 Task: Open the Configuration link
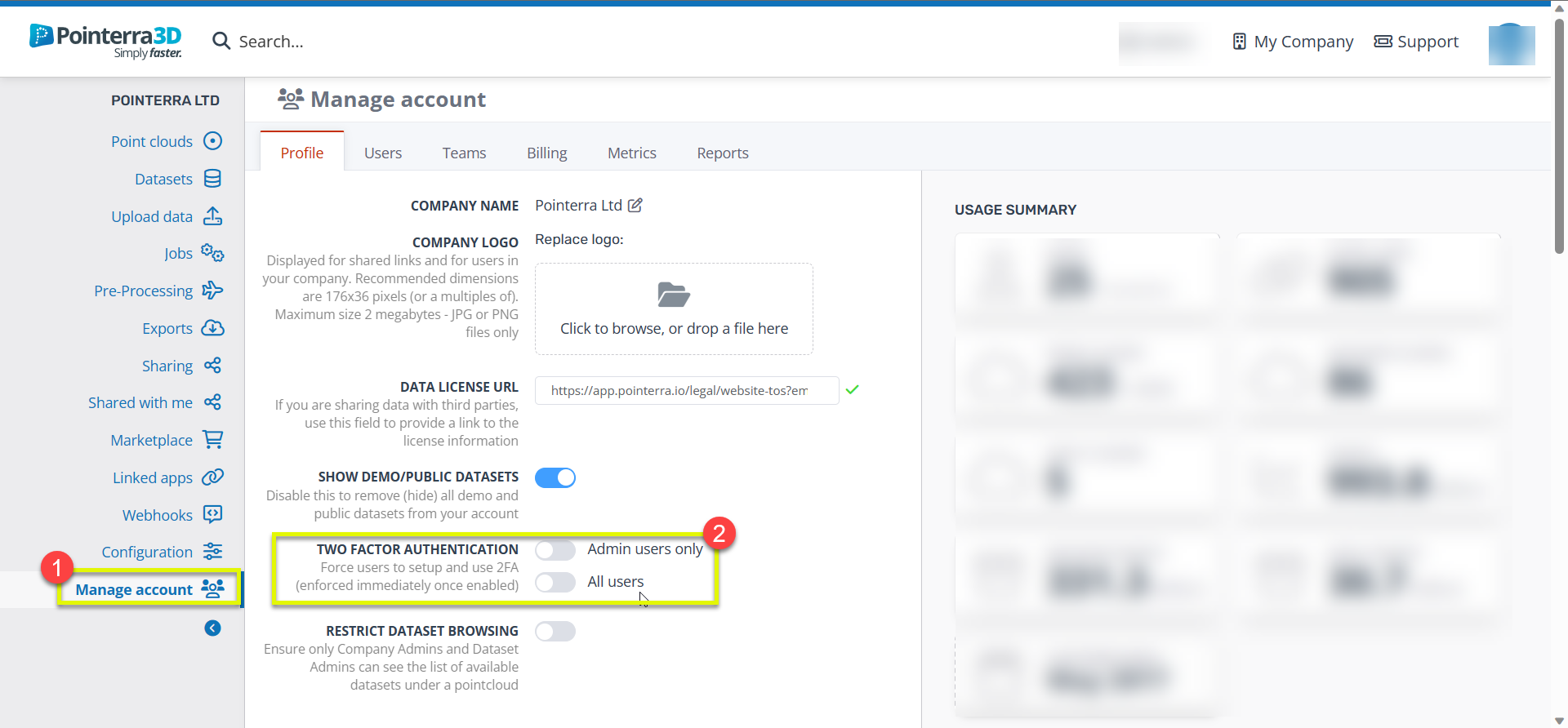pos(147,552)
